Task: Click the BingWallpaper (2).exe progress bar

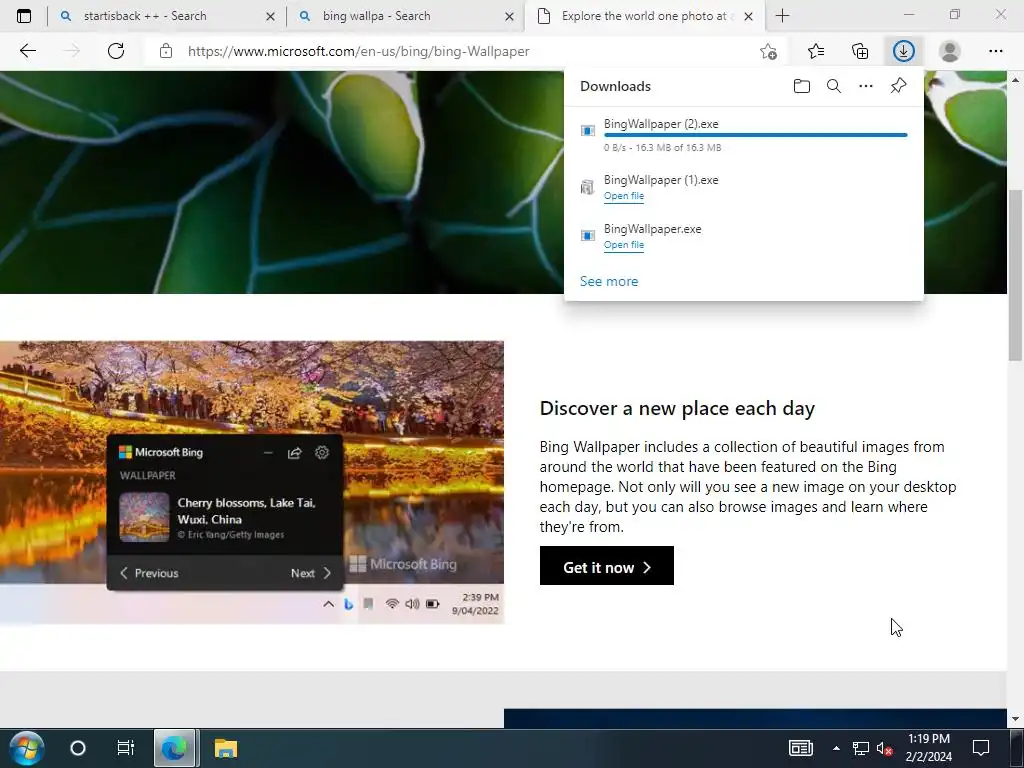Action: [x=756, y=135]
